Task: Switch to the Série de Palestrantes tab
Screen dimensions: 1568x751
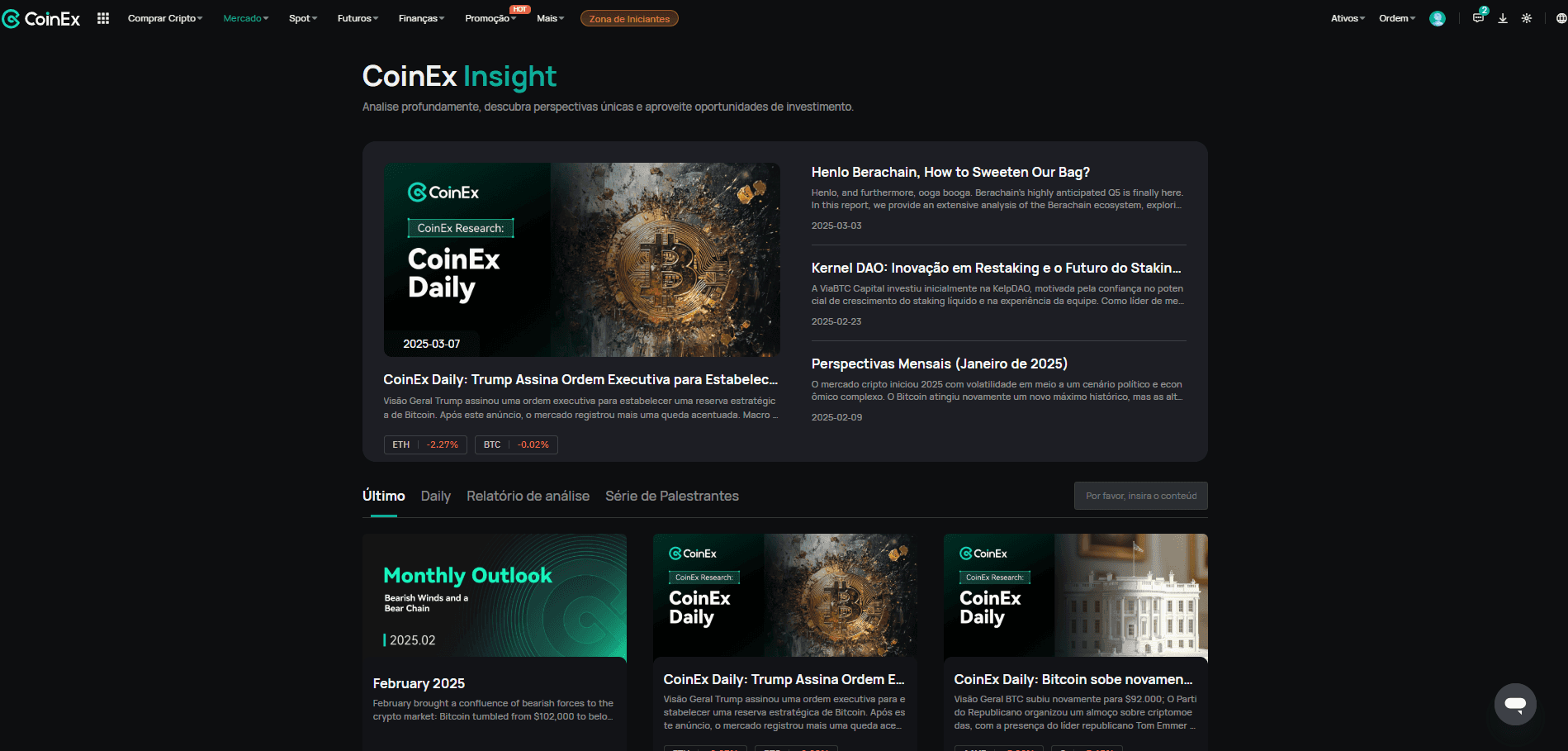Action: pyautogui.click(x=672, y=496)
